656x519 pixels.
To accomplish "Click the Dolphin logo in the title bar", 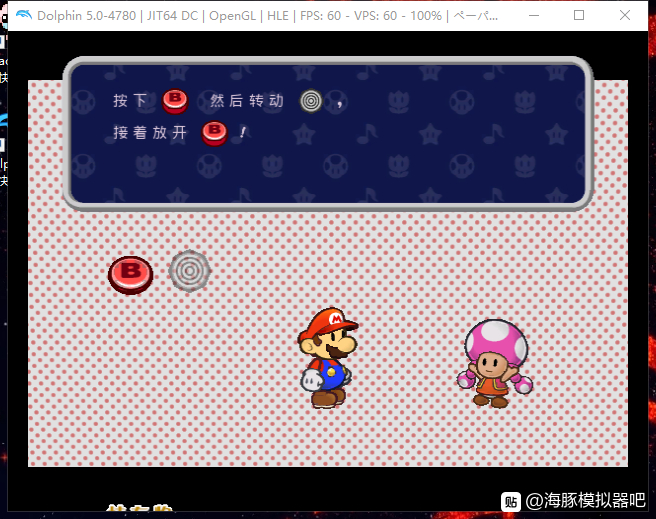I will [x=24, y=15].
